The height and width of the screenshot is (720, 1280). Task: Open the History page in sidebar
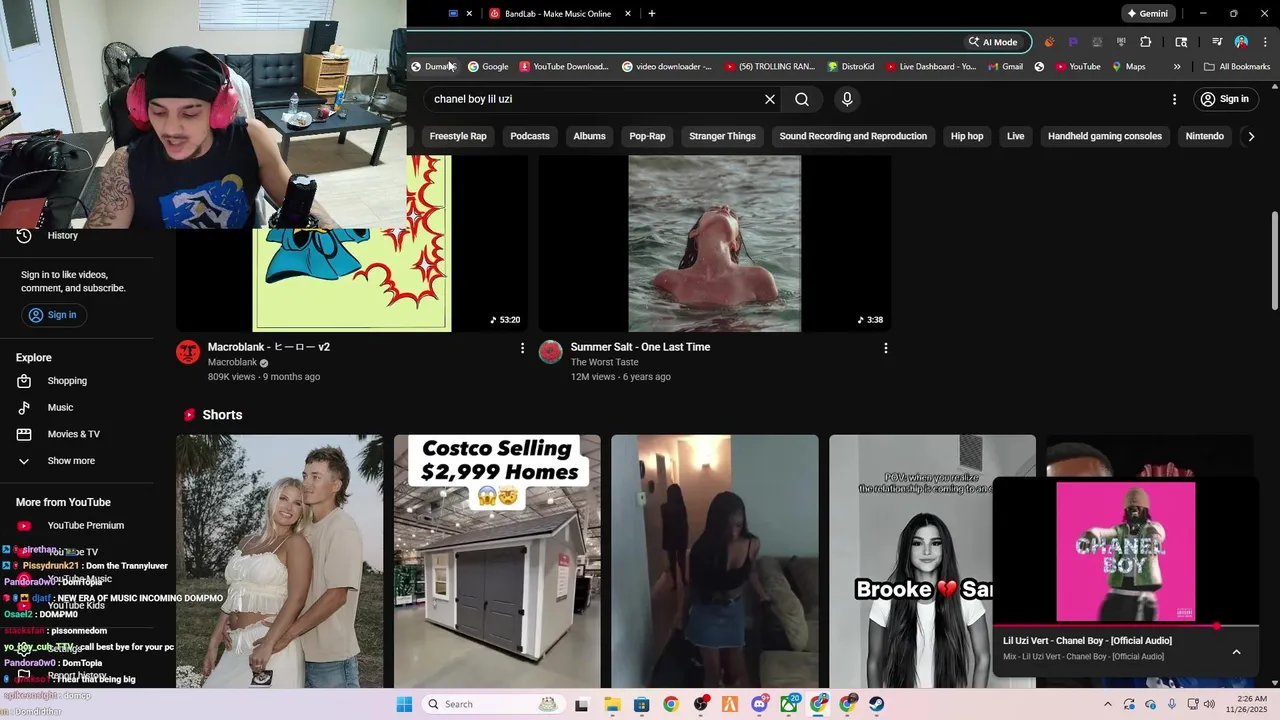point(62,236)
